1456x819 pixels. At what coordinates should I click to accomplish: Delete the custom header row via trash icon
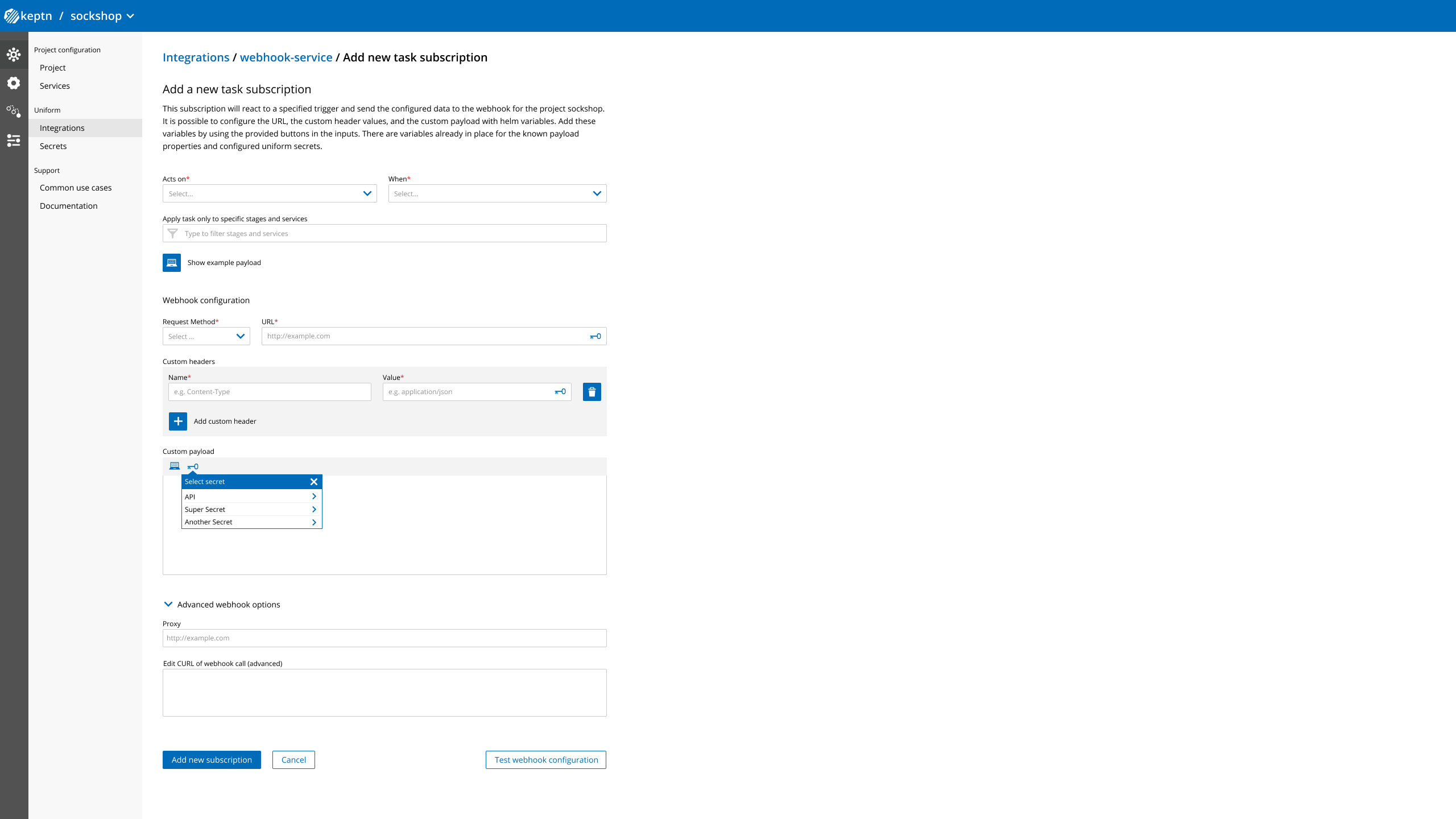(591, 392)
